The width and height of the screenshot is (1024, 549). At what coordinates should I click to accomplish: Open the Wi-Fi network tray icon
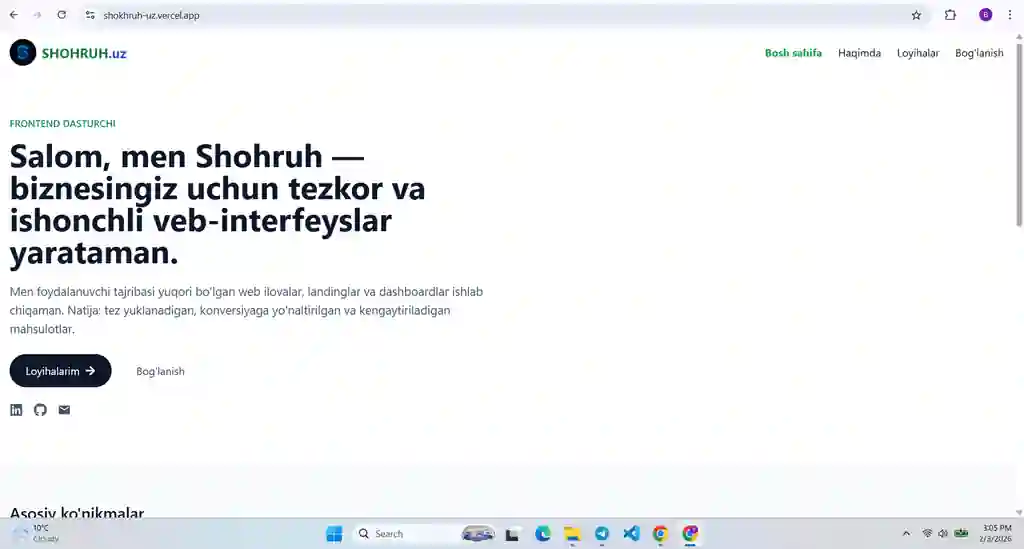[x=927, y=533]
